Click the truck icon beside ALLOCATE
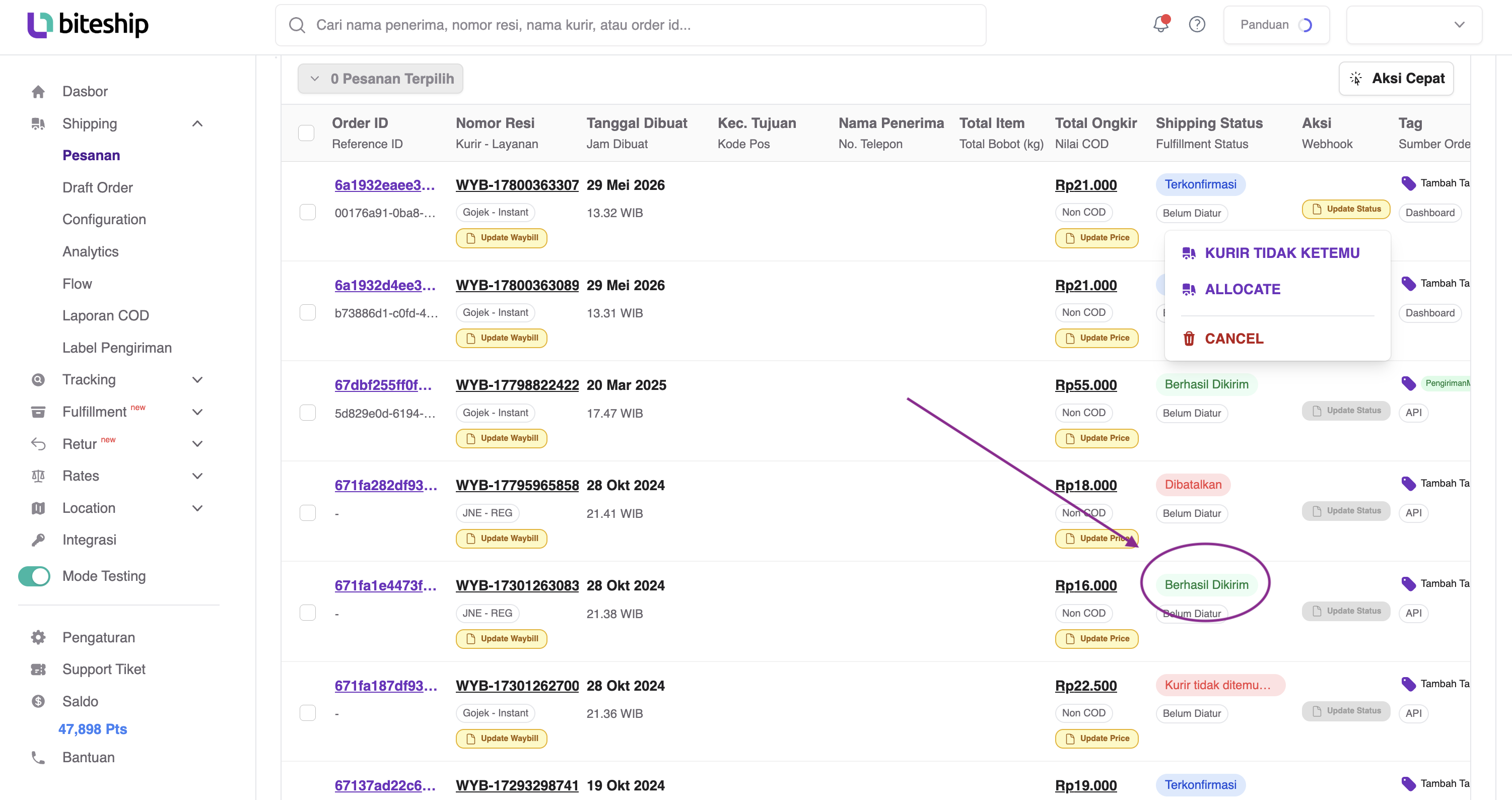 (x=1189, y=289)
